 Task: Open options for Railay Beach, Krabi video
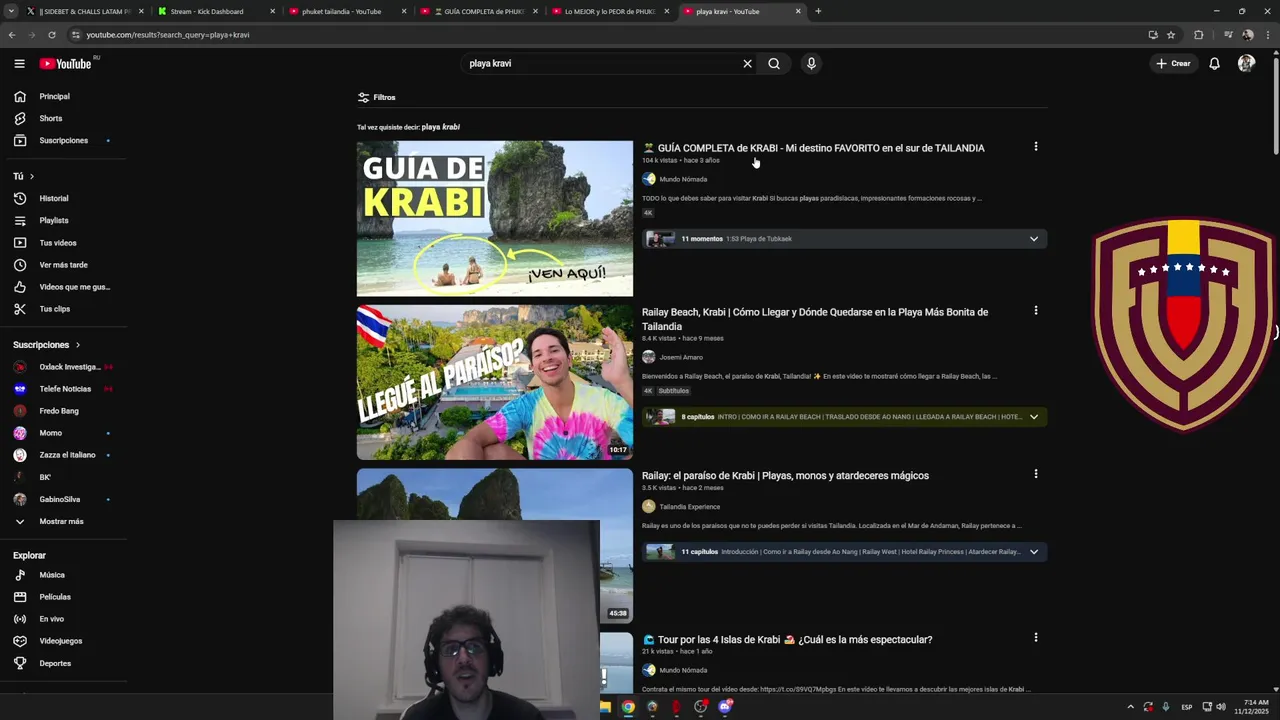click(x=1035, y=311)
